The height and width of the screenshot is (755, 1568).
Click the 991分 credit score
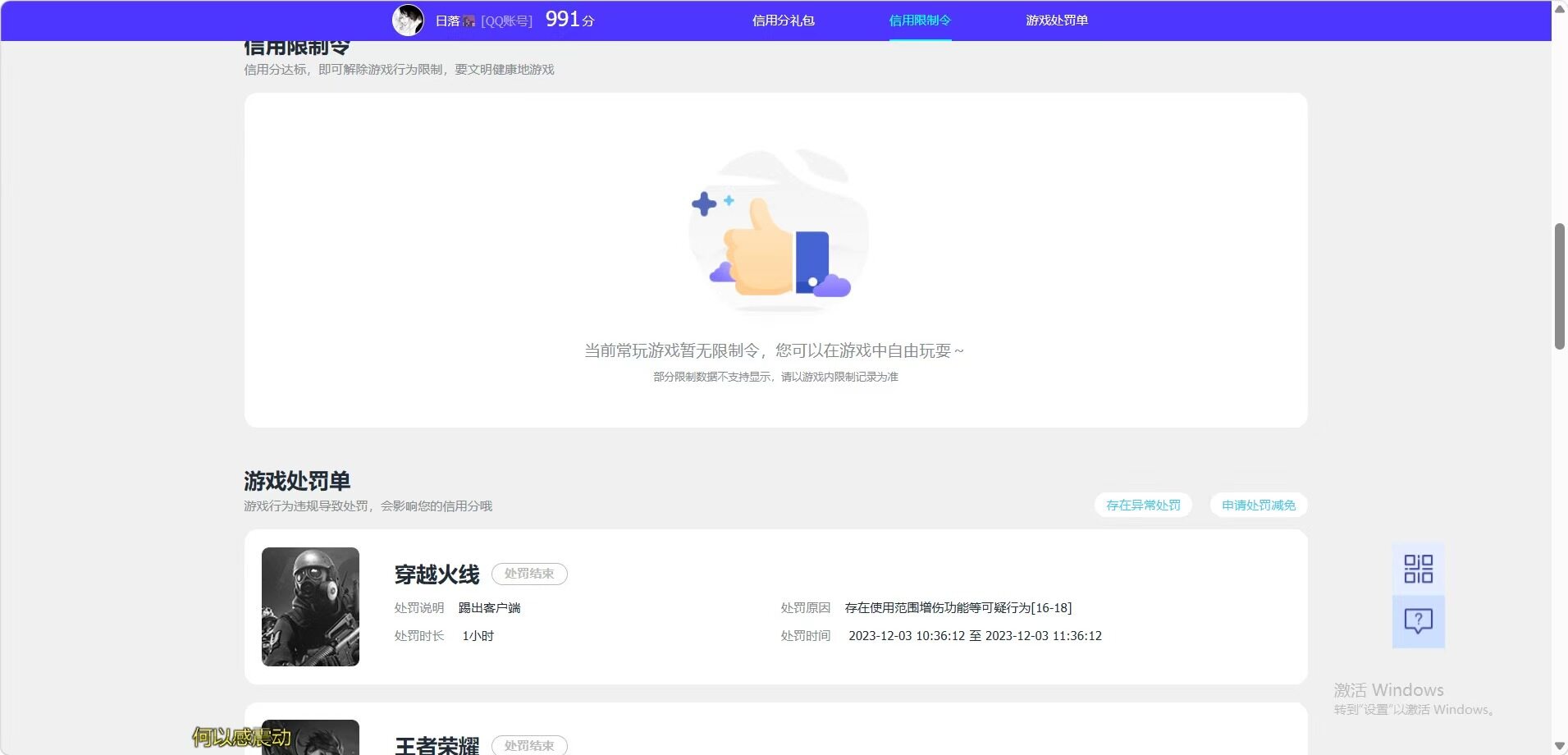pyautogui.click(x=569, y=20)
